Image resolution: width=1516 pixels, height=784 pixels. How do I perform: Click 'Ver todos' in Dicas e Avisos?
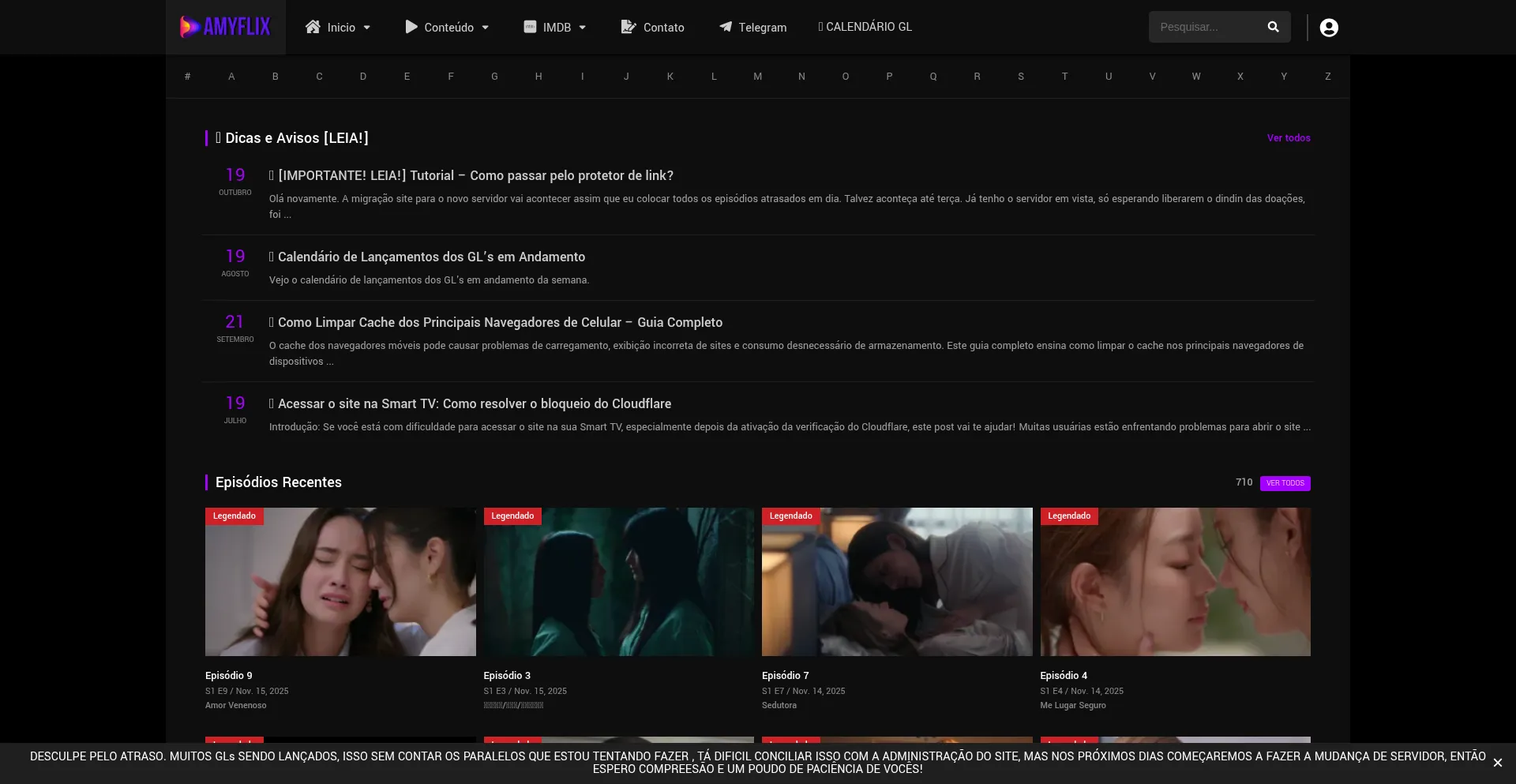tap(1288, 138)
